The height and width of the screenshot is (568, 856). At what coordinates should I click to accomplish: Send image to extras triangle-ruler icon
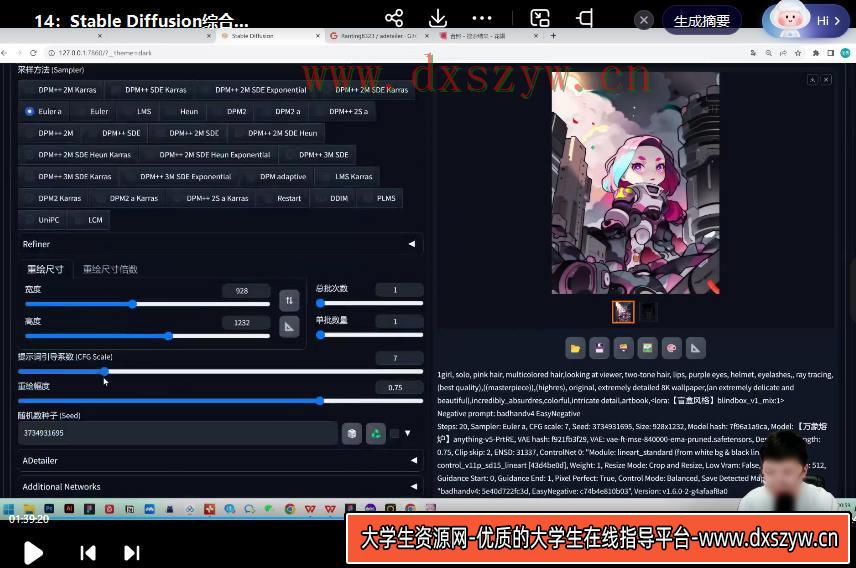click(696, 348)
